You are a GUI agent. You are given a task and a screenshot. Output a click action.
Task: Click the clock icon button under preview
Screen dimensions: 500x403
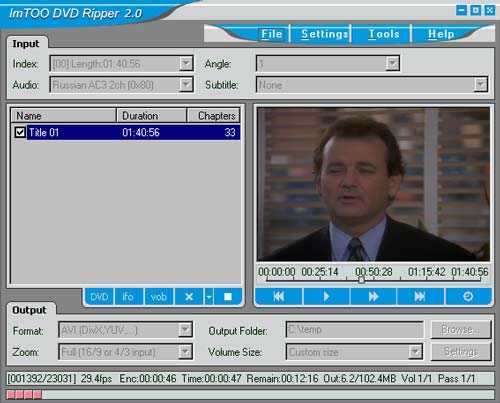(x=468, y=296)
